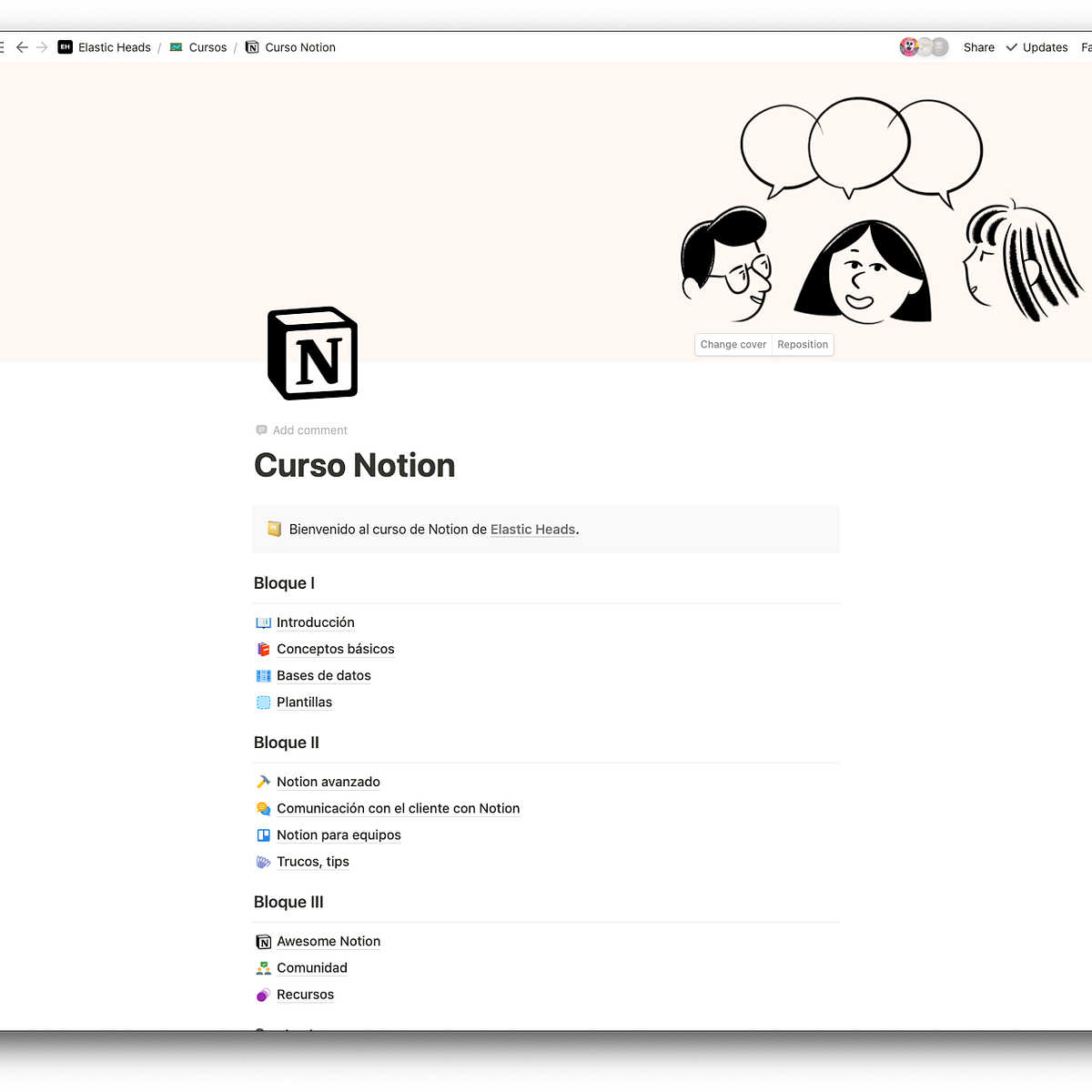
Task: Select the icon beside Plantillas
Action: (x=263, y=702)
